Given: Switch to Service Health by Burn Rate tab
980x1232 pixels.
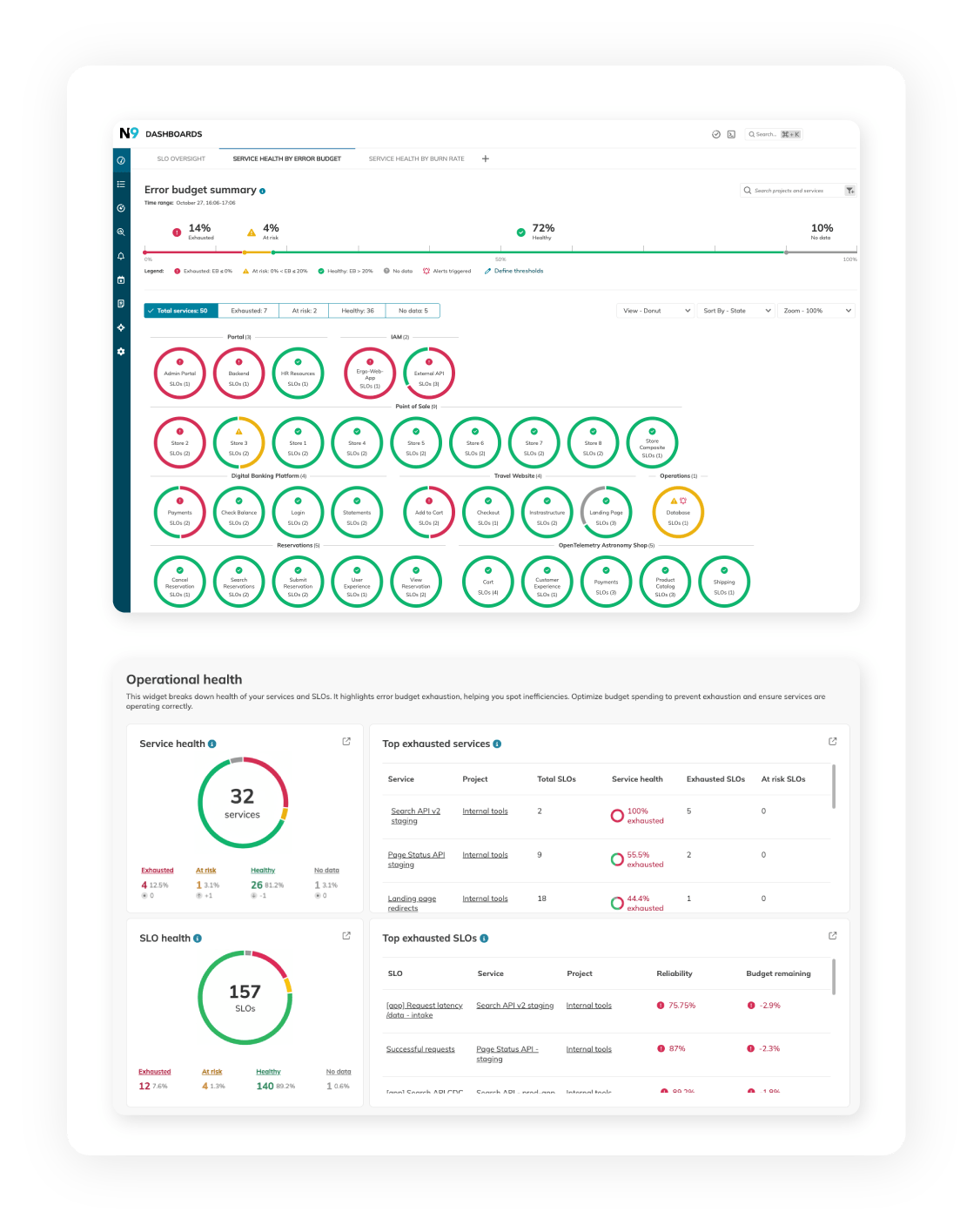Looking at the screenshot, I should (x=416, y=158).
